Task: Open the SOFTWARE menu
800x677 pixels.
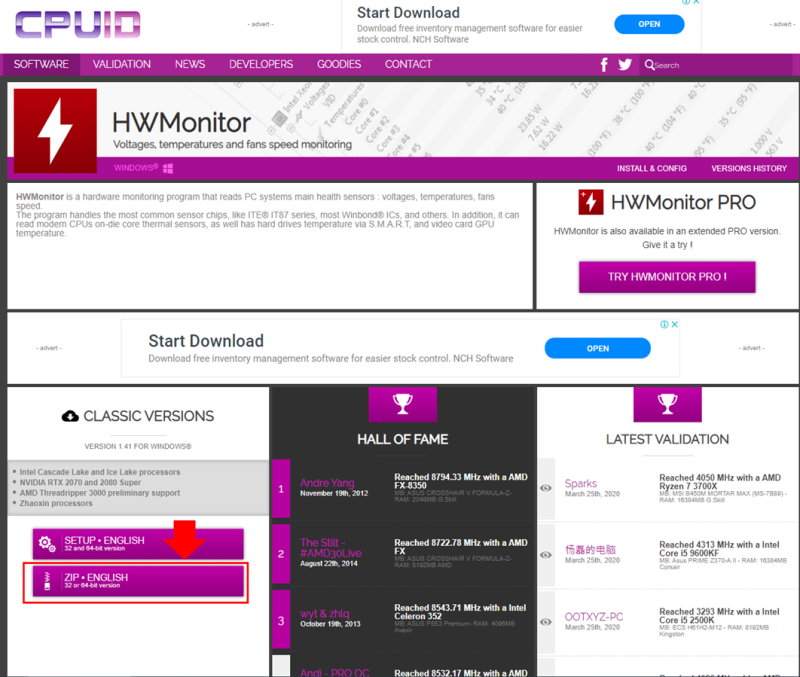Action: pyautogui.click(x=41, y=64)
